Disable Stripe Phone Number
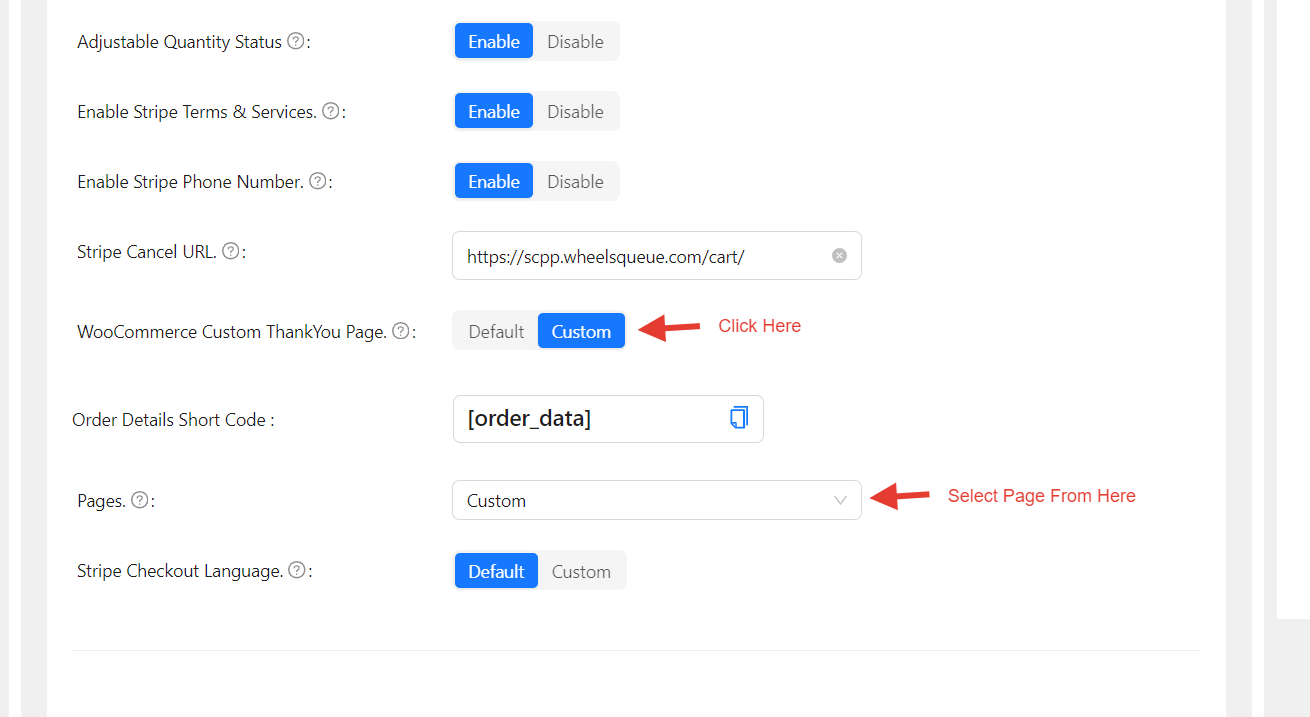Screen dimensions: 1310x717 click(575, 182)
